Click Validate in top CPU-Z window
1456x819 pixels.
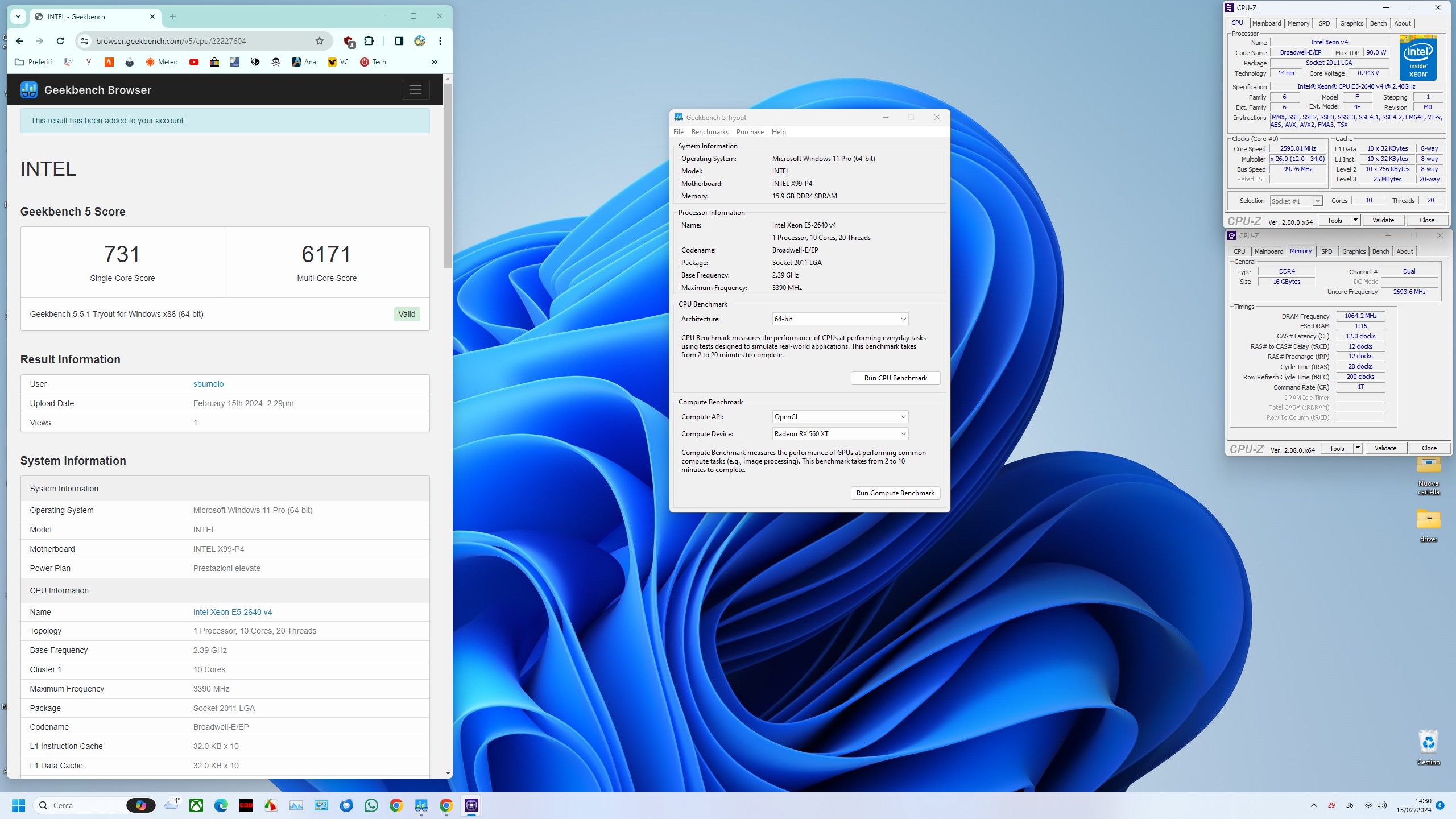click(x=1383, y=220)
